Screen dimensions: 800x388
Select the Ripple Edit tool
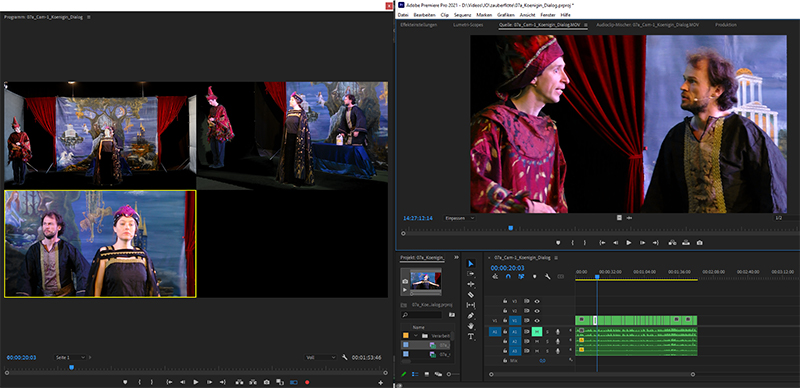470,284
